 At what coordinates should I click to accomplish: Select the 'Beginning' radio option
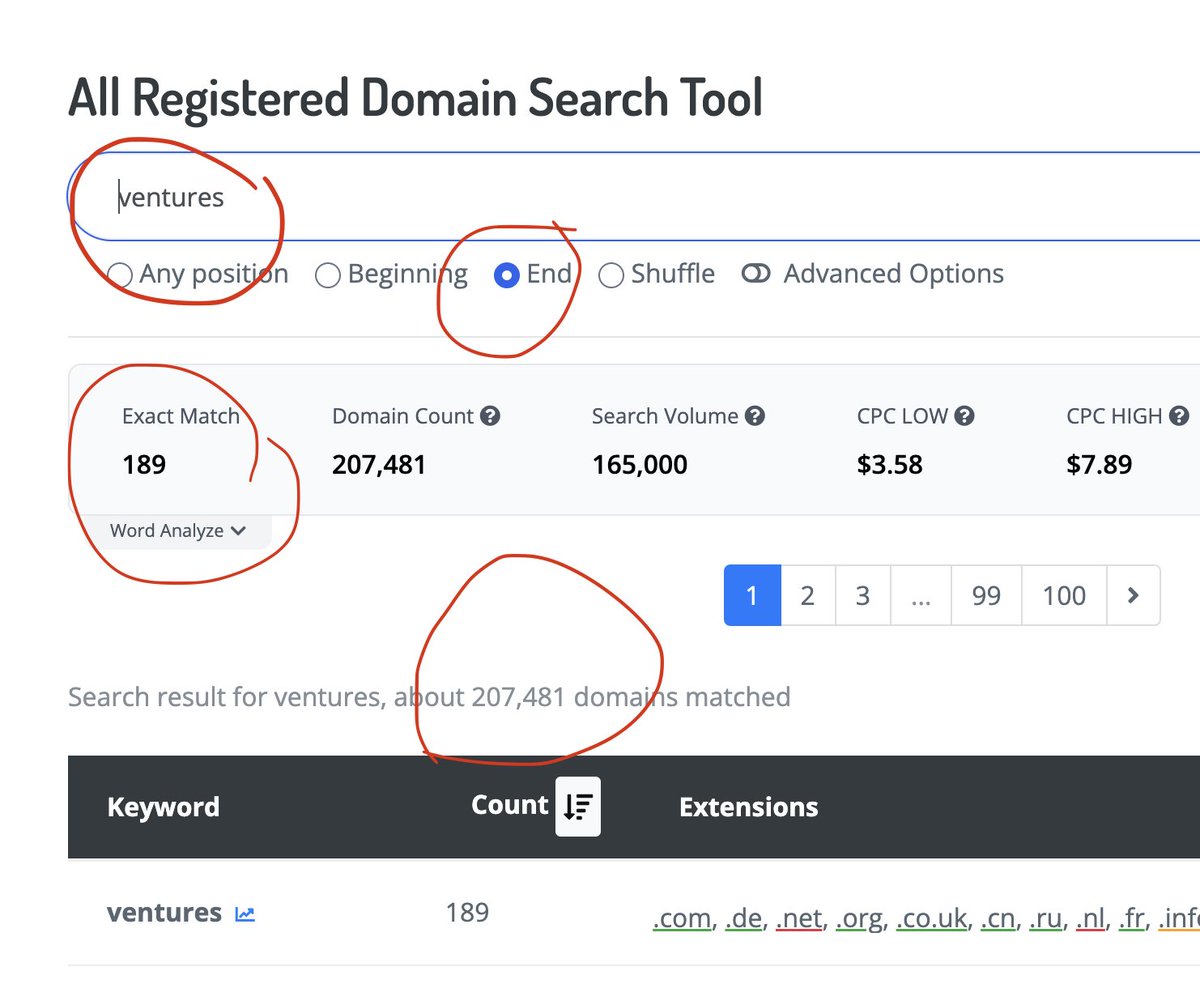click(328, 274)
